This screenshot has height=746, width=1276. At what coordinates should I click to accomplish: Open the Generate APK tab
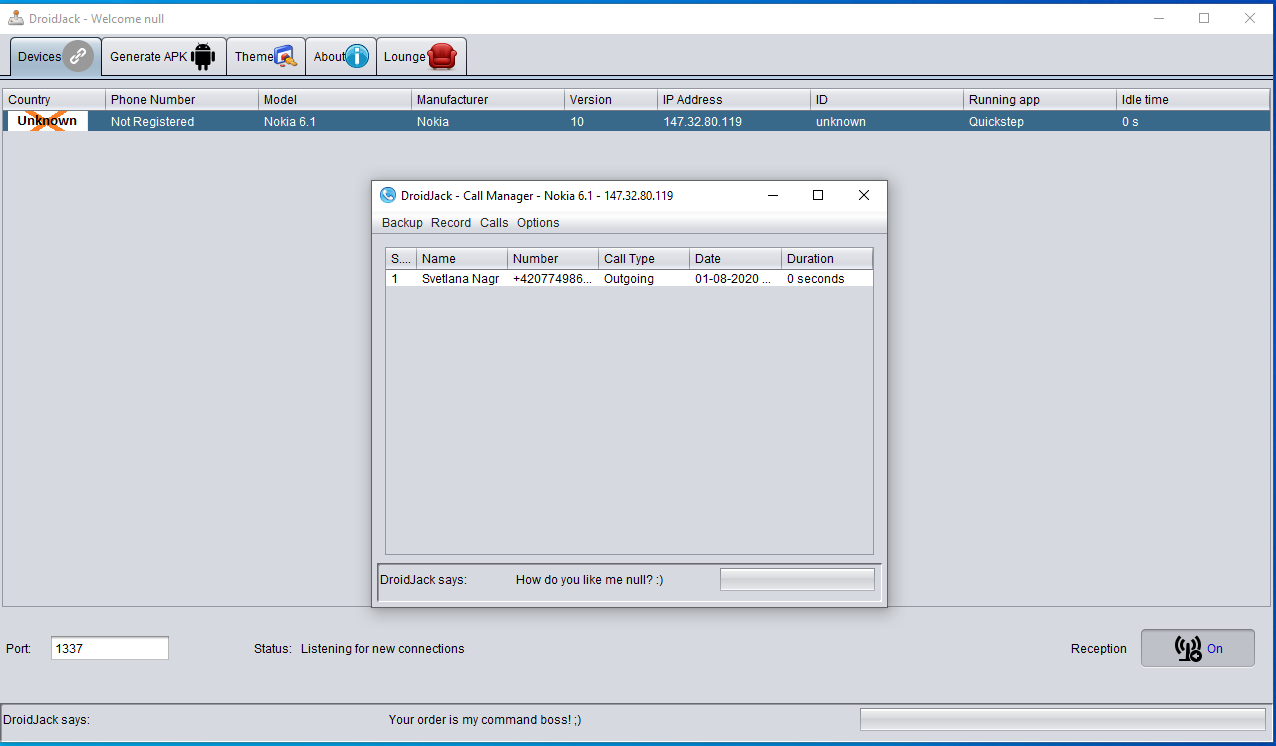click(164, 57)
